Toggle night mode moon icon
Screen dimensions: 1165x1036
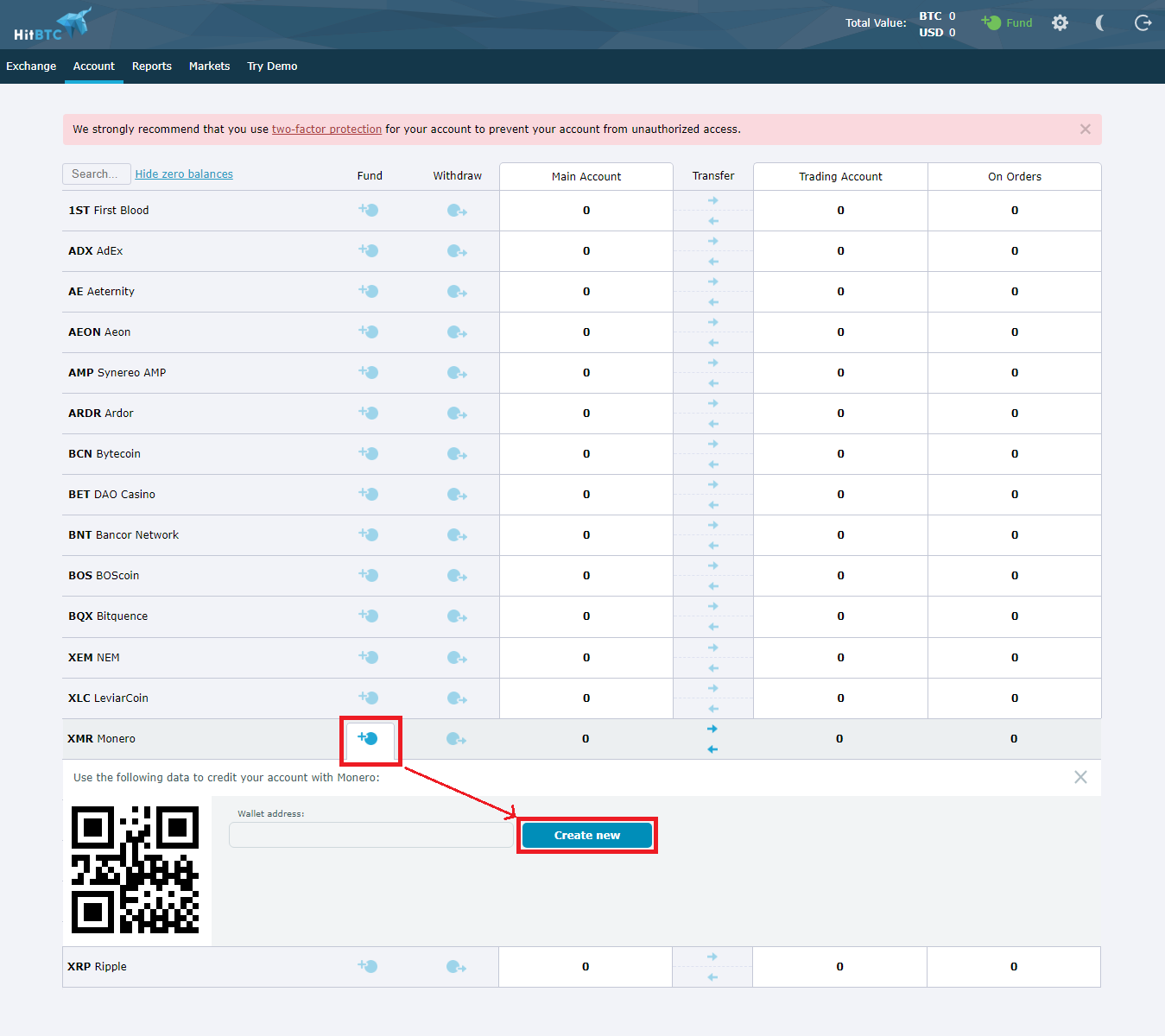pyautogui.click(x=1100, y=23)
